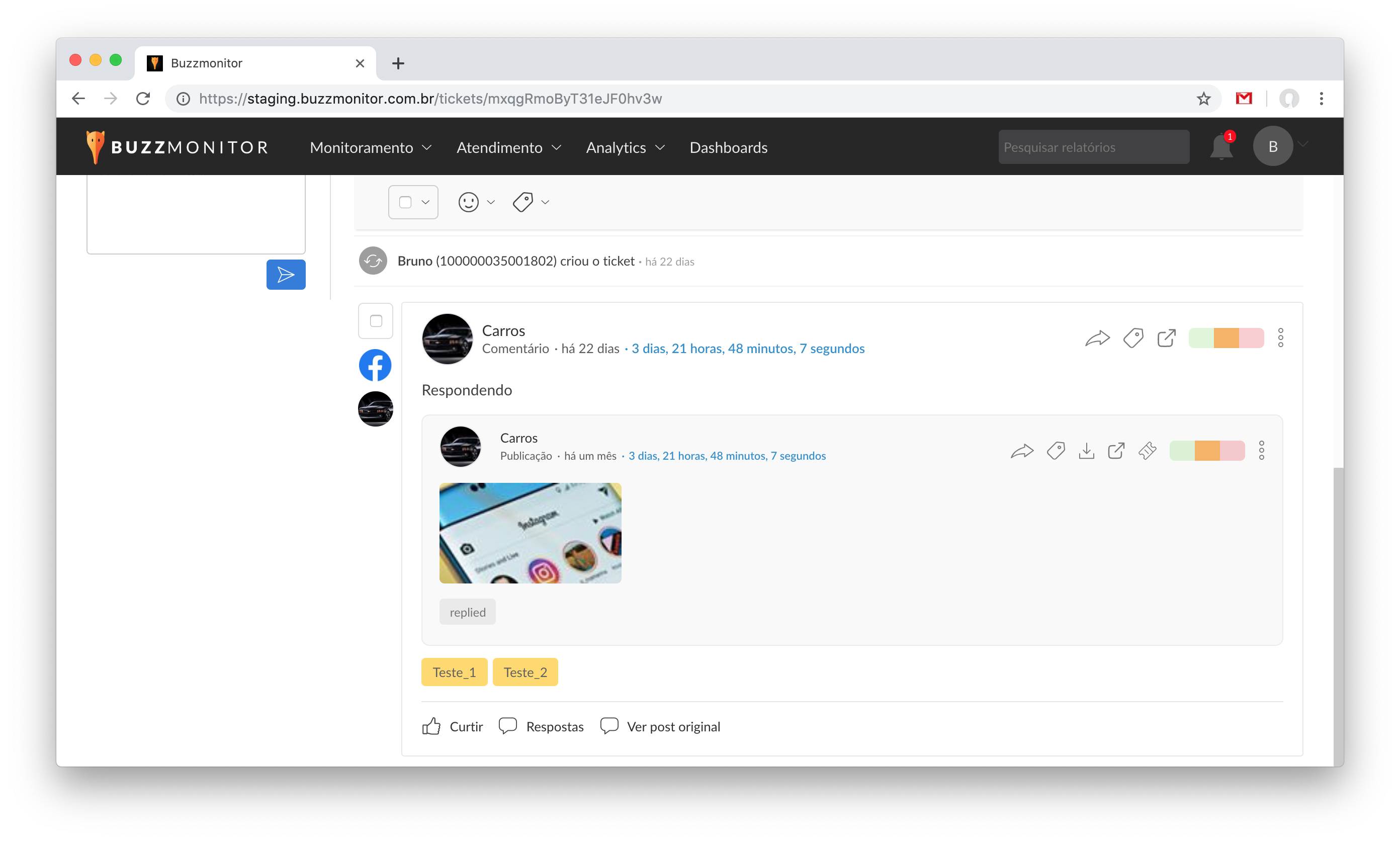The height and width of the screenshot is (841, 1400).
Task: Go to Dashboards in the navigation
Action: 728,147
